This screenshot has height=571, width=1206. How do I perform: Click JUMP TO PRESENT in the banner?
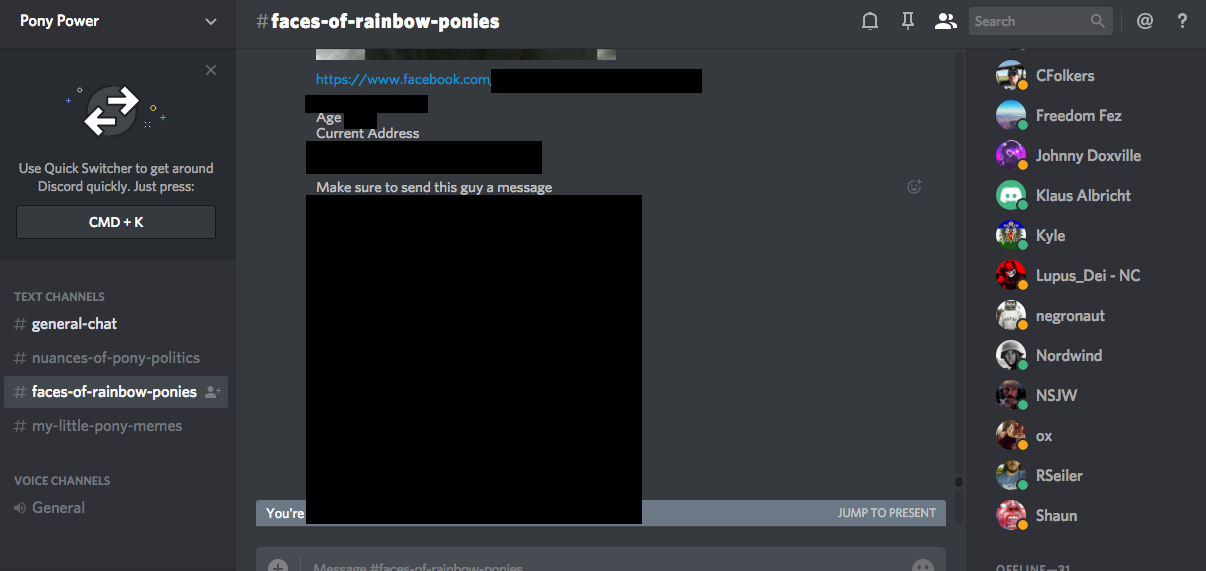pos(887,513)
